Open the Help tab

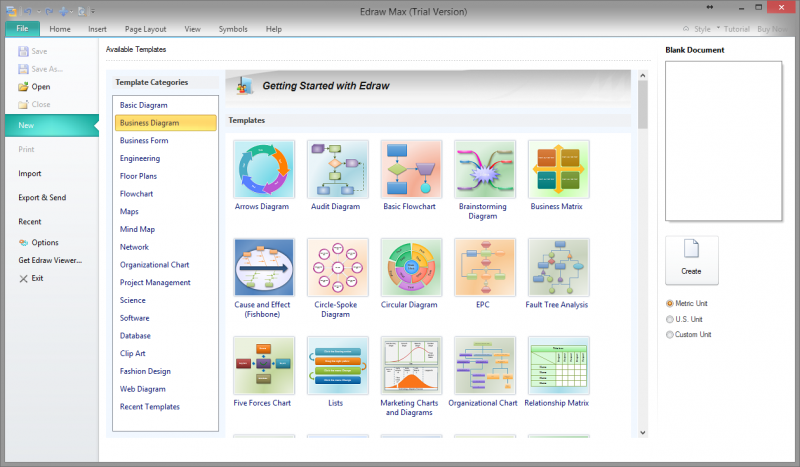(x=273, y=29)
